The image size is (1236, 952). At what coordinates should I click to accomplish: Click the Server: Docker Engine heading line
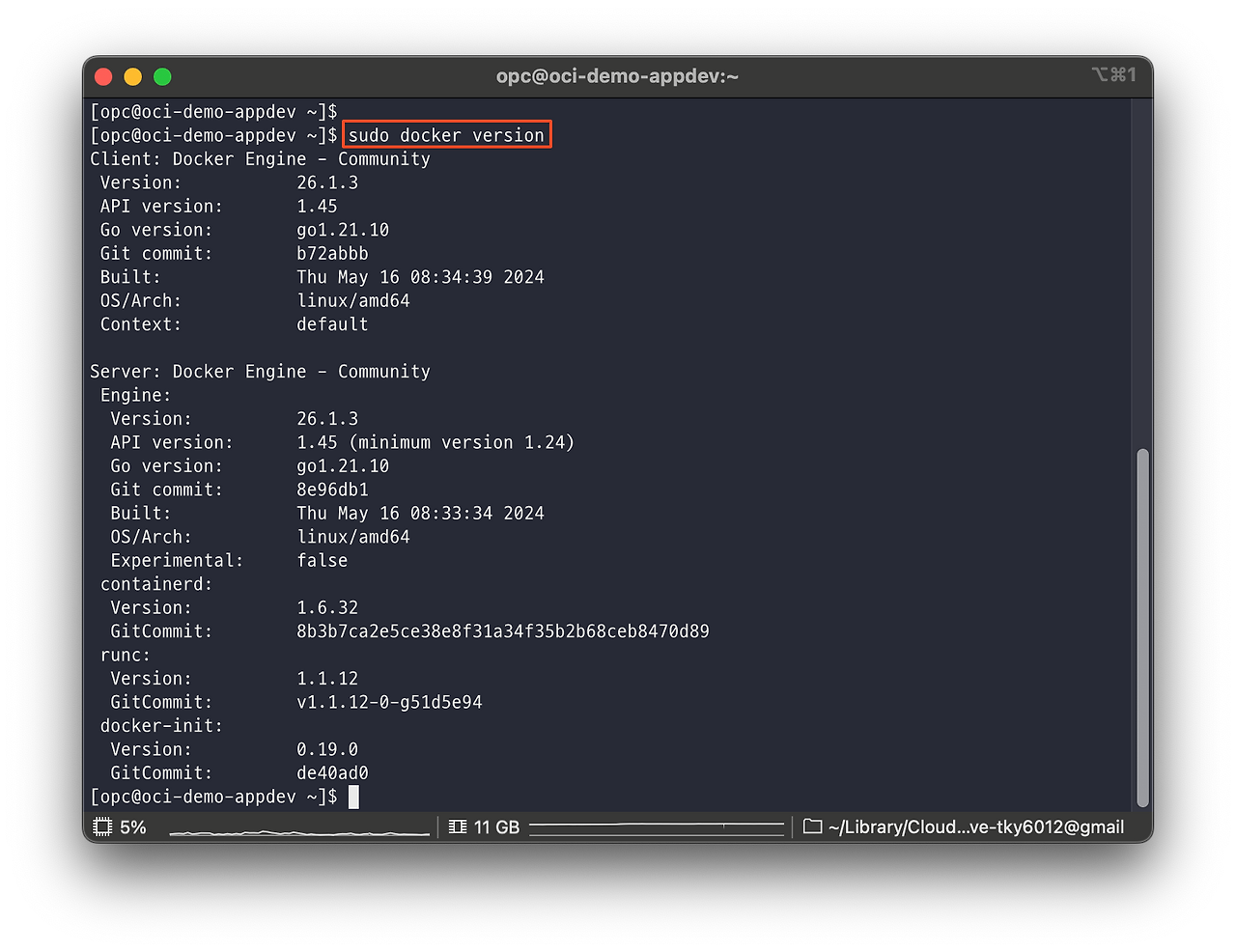click(260, 372)
